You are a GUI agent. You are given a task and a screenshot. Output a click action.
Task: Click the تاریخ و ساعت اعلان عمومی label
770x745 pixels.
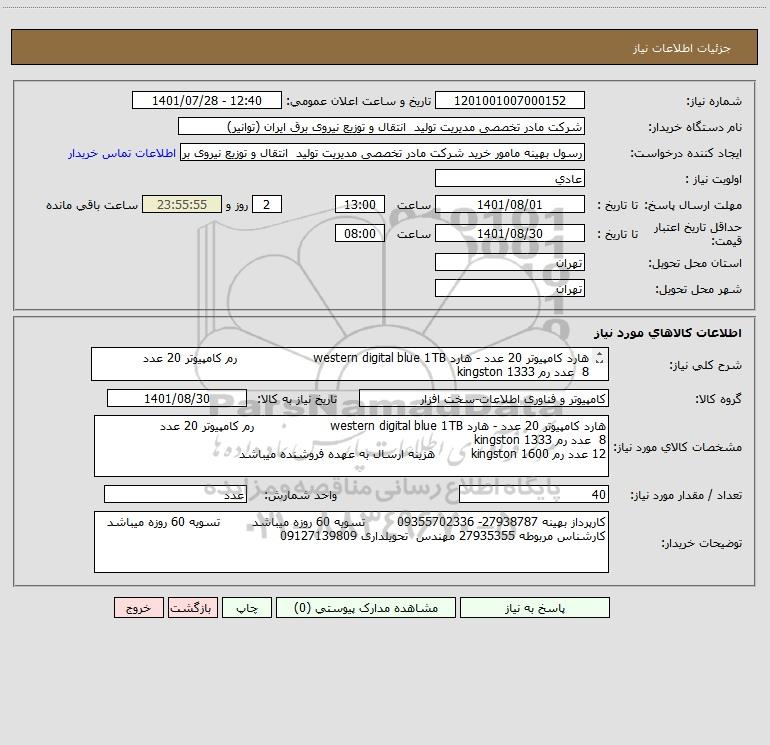click(x=359, y=101)
